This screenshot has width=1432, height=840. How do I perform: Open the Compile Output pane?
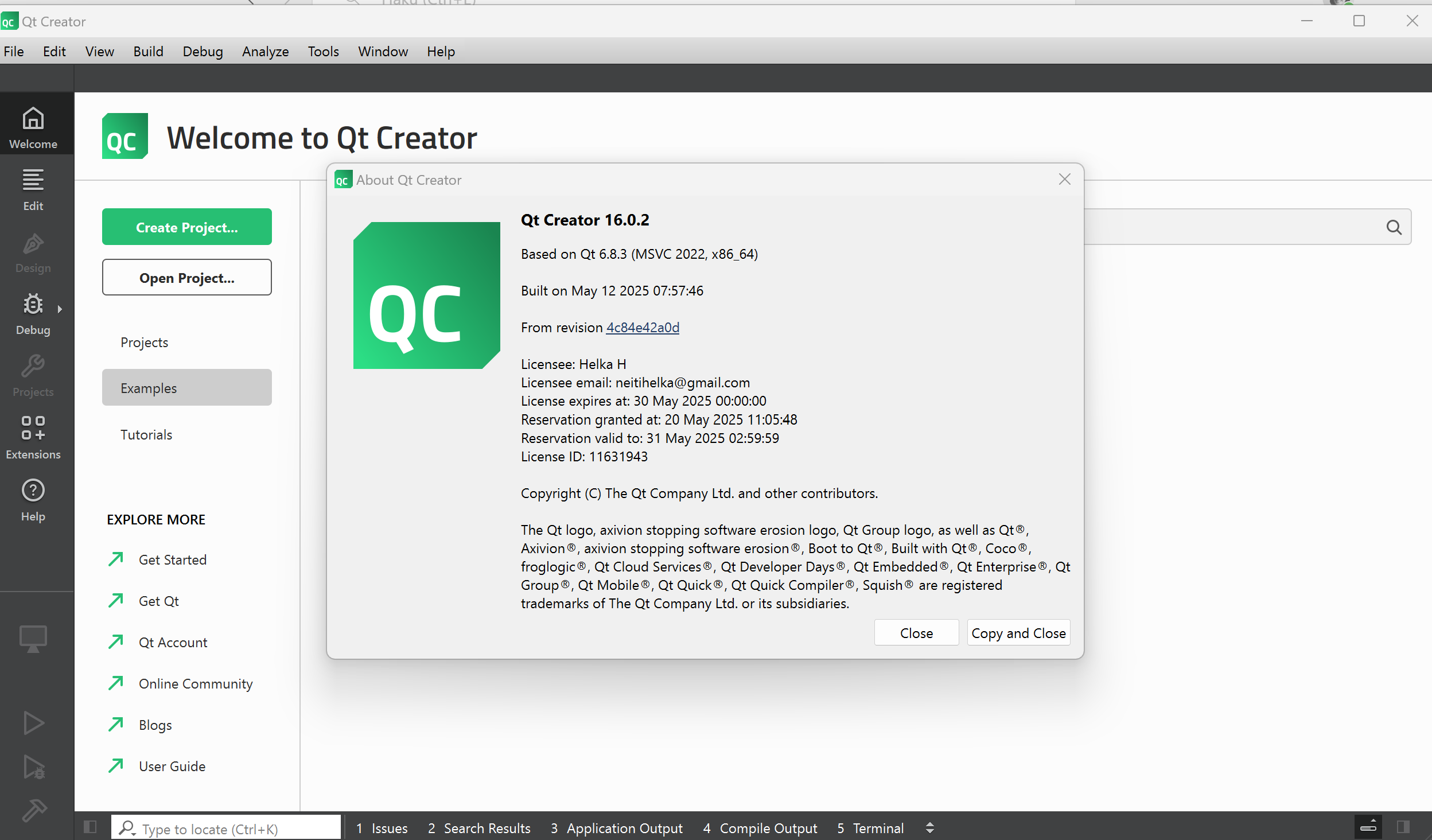click(760, 828)
